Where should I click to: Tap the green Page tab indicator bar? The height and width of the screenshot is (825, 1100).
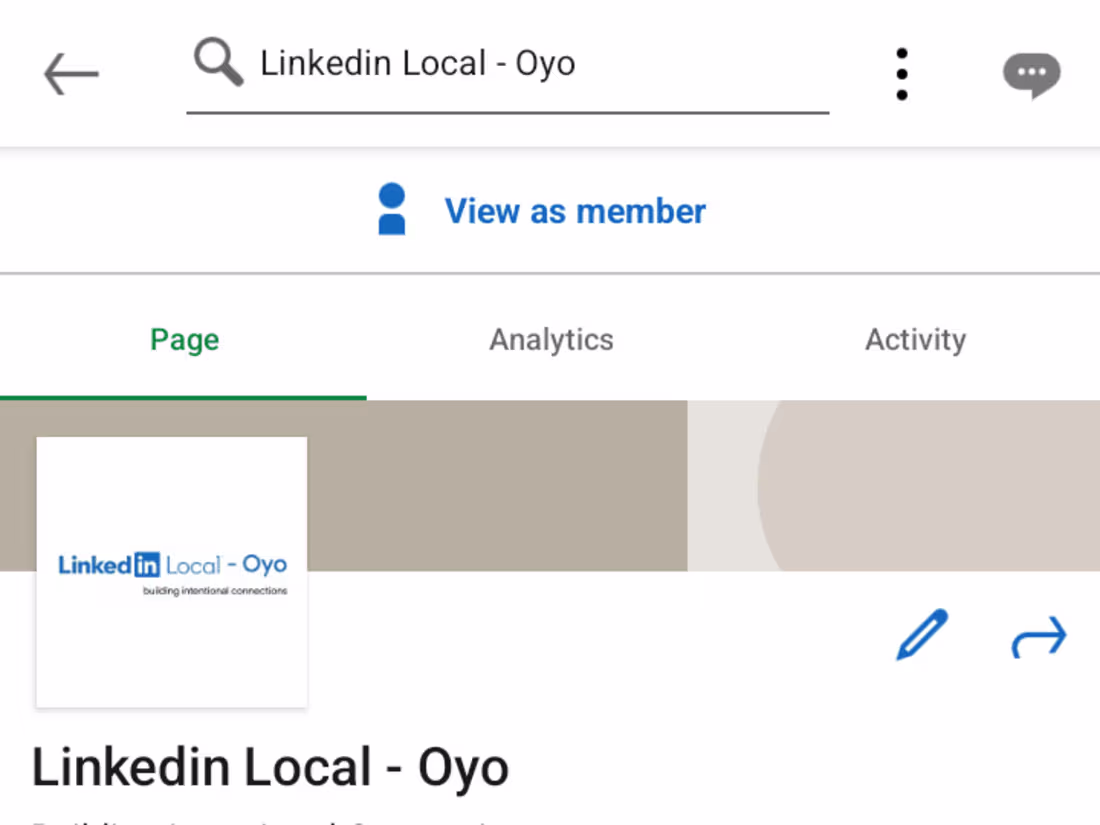184,396
